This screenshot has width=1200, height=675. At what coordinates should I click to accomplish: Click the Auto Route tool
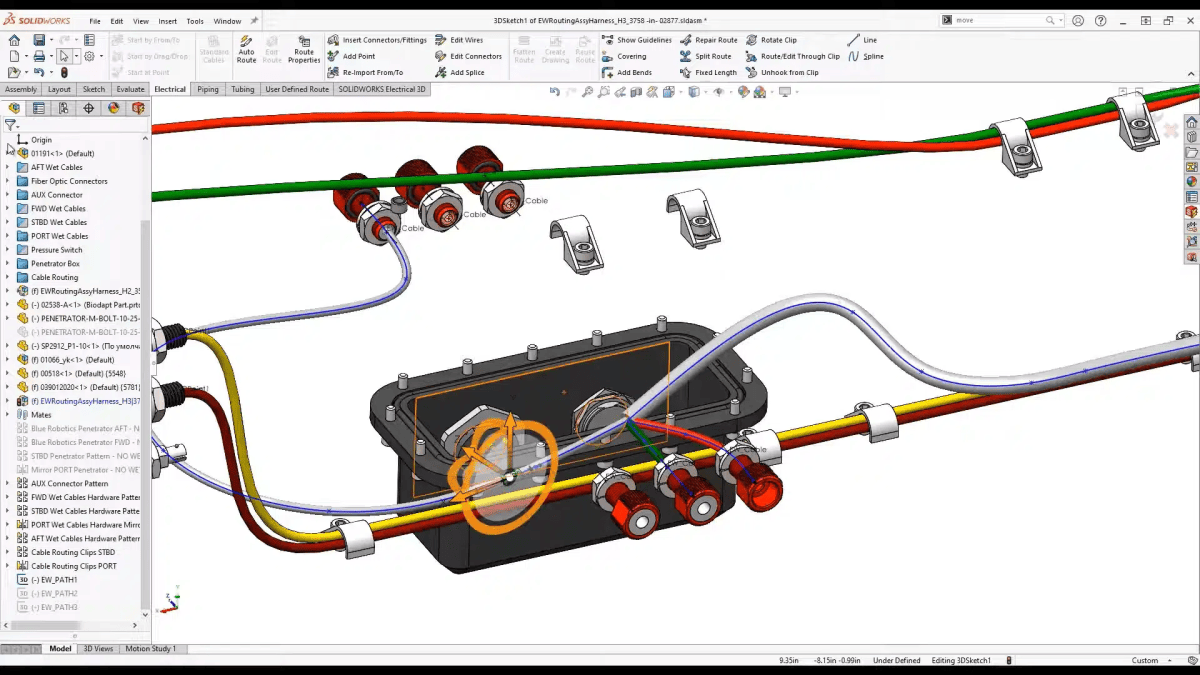(x=246, y=50)
